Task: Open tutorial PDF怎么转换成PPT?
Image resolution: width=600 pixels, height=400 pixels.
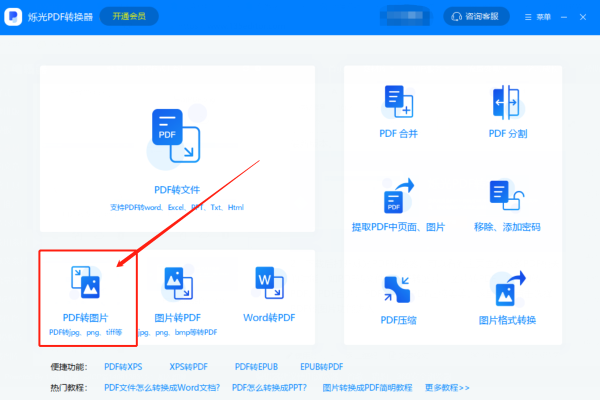Action: [x=269, y=388]
